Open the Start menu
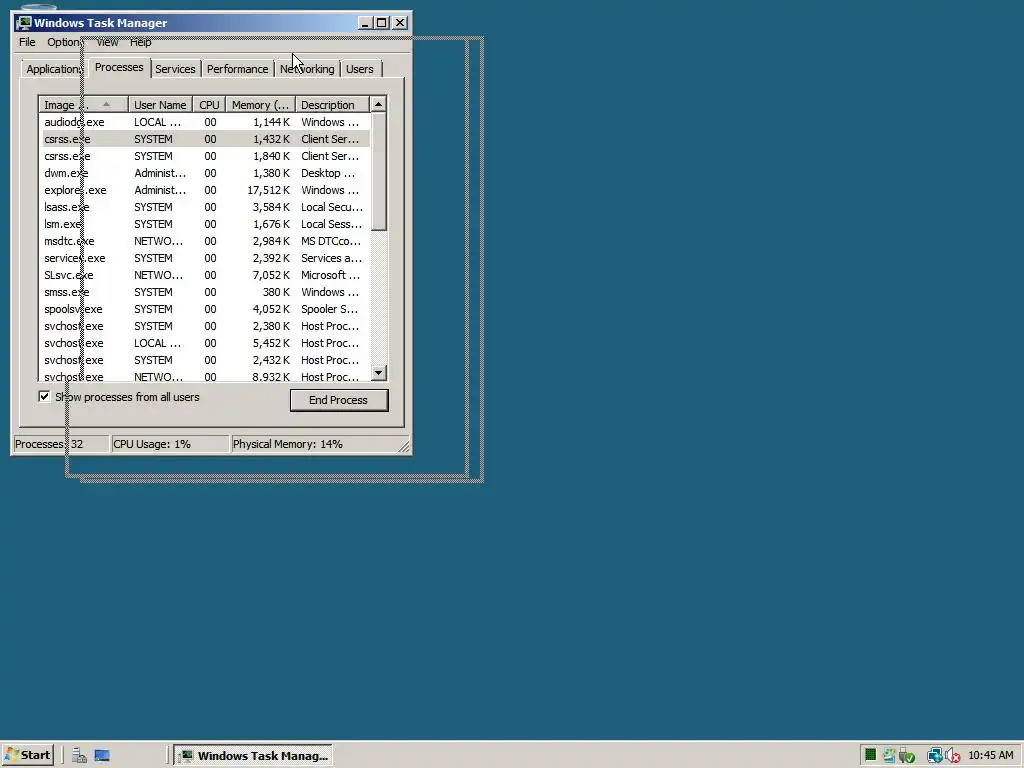Viewport: 1024px width, 768px height. tap(27, 756)
